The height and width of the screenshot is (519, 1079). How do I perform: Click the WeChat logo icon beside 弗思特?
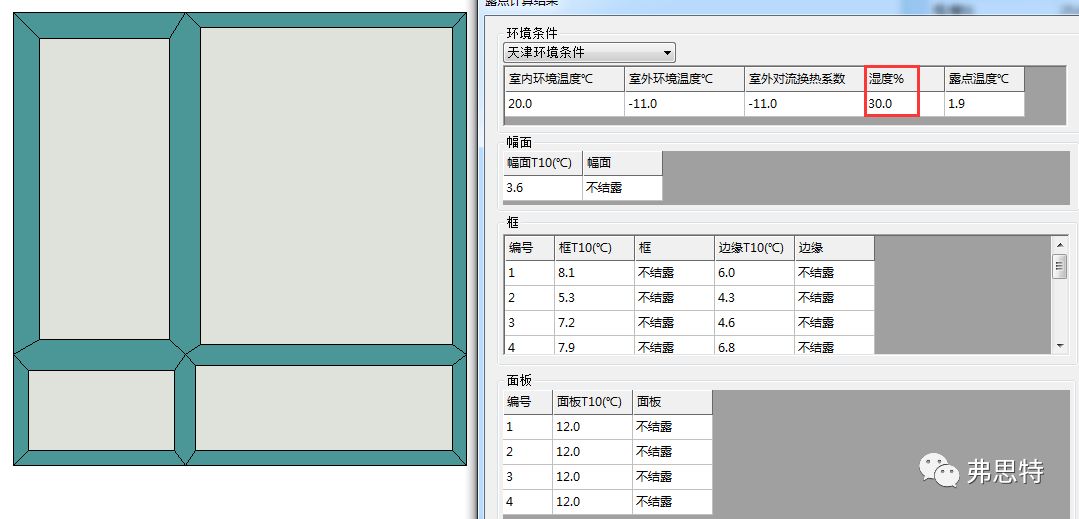click(938, 470)
